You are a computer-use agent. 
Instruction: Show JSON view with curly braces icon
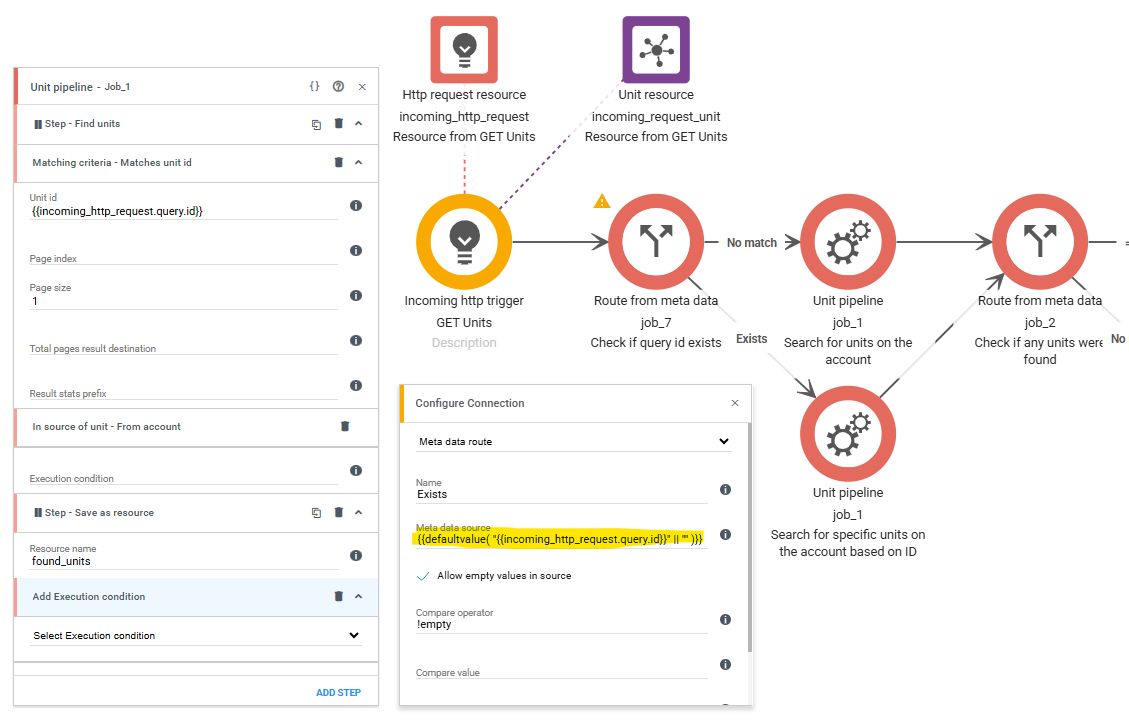[x=315, y=86]
